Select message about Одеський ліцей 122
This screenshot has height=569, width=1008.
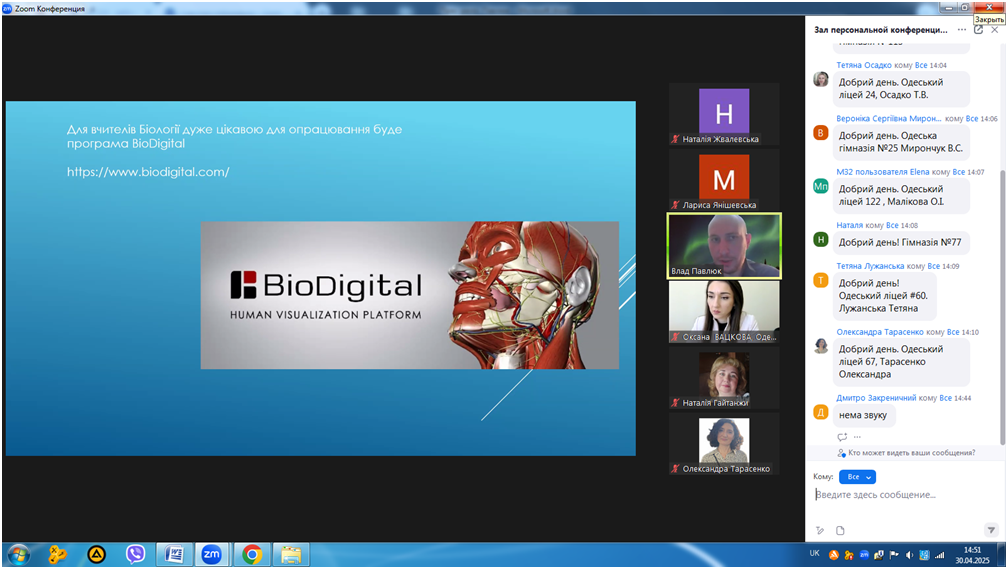coord(901,195)
